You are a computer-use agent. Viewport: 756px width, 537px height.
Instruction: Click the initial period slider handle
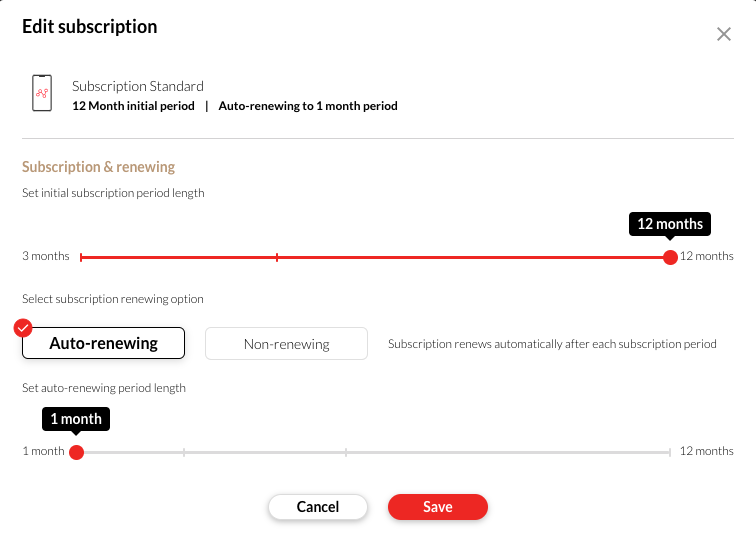[670, 257]
